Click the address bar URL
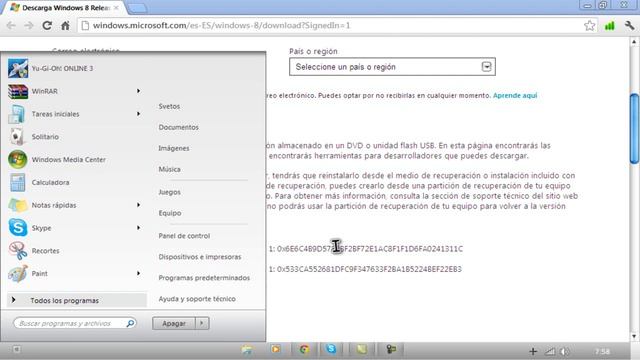Viewport: 640px width, 360px height. [222, 25]
